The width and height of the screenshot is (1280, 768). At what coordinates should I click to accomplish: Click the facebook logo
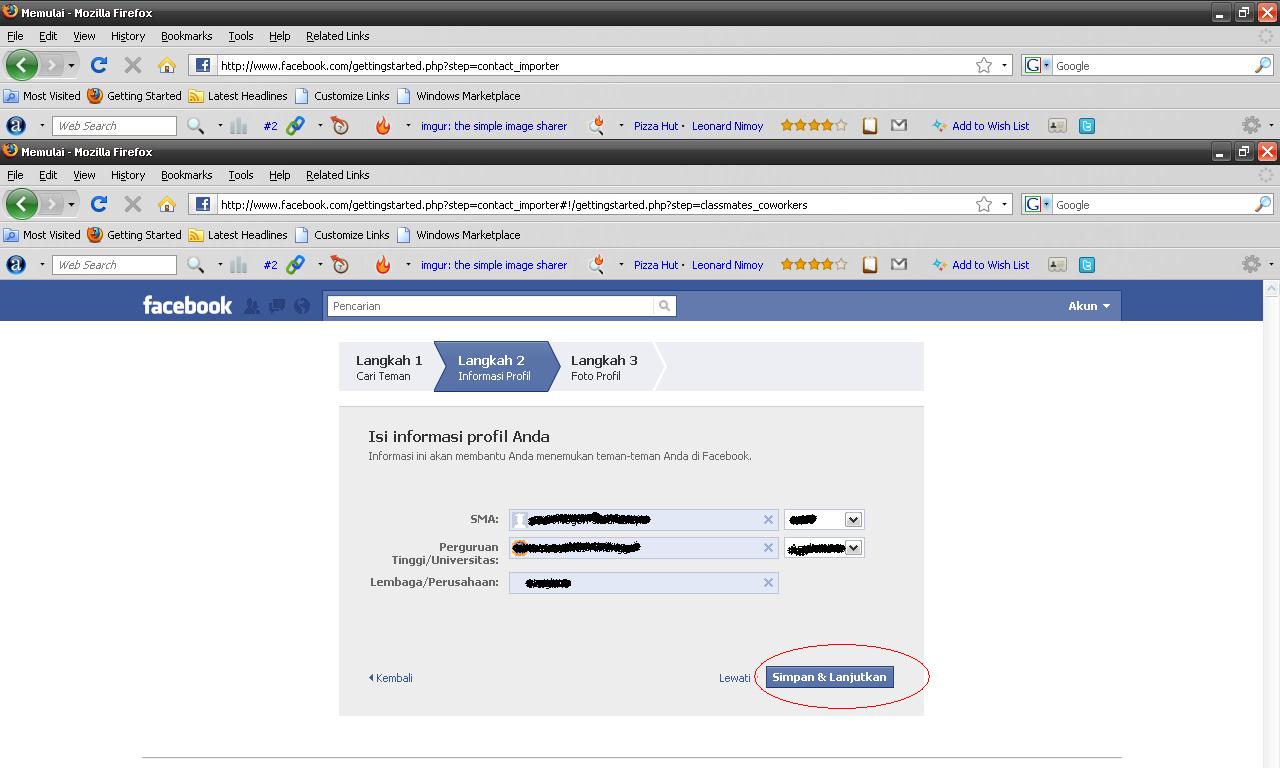187,305
